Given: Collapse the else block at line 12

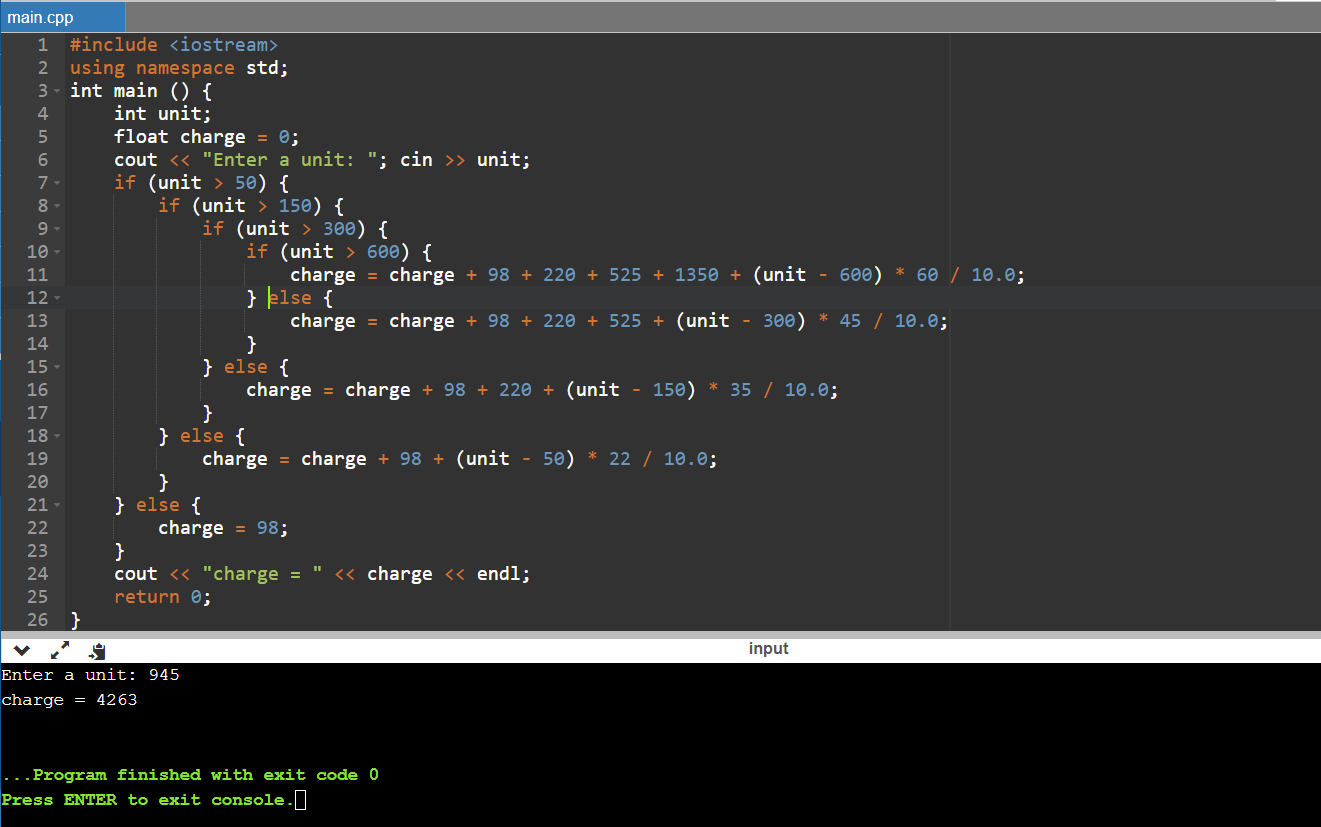Looking at the screenshot, I should click(x=56, y=298).
